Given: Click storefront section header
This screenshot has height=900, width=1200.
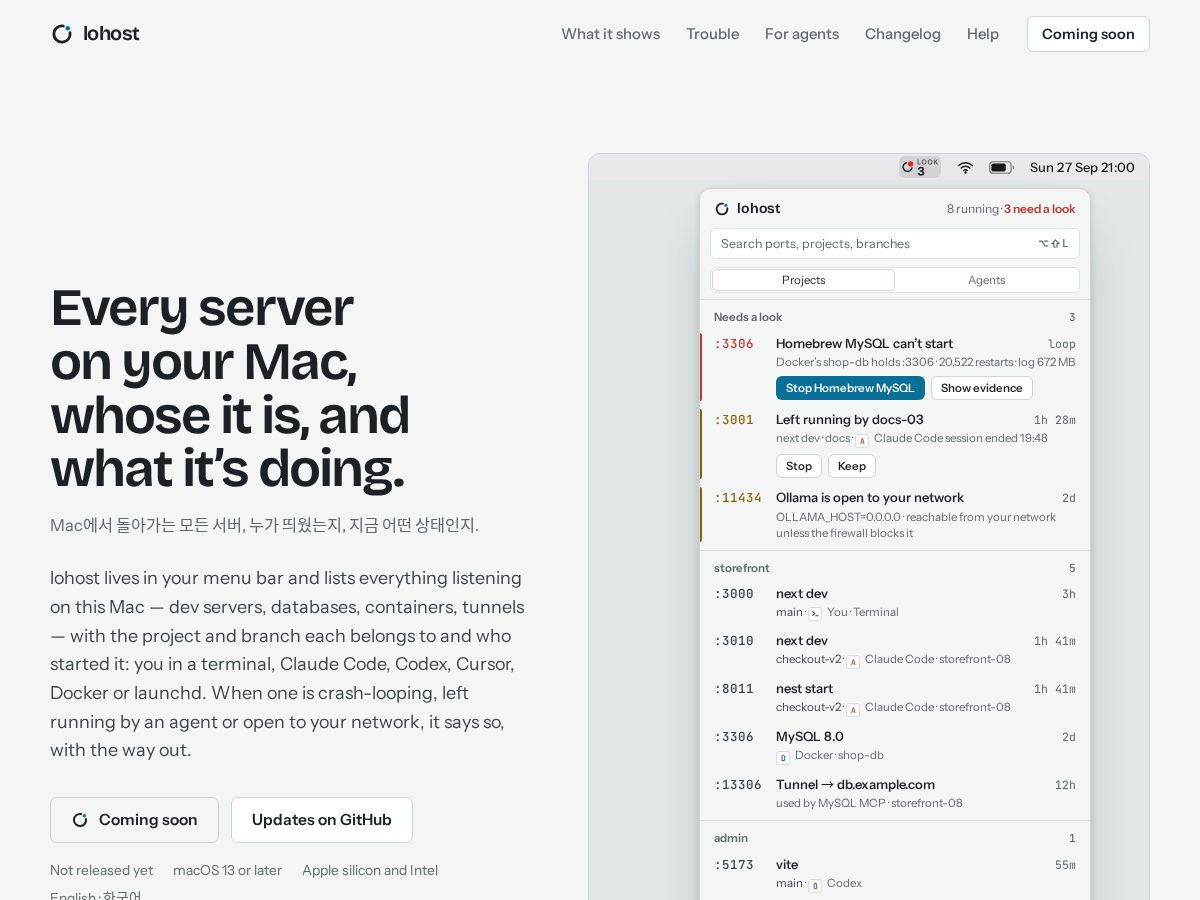Looking at the screenshot, I should point(742,568).
